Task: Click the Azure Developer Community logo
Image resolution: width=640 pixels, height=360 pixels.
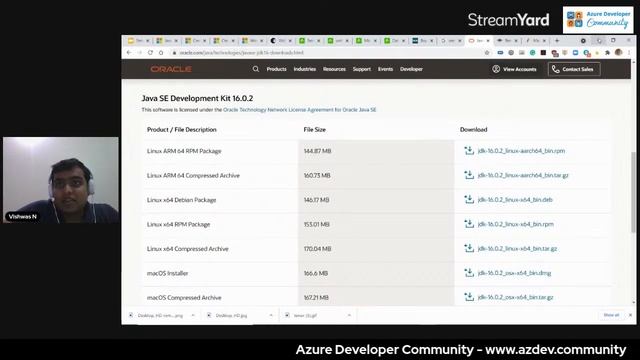Action: pyautogui.click(x=598, y=20)
